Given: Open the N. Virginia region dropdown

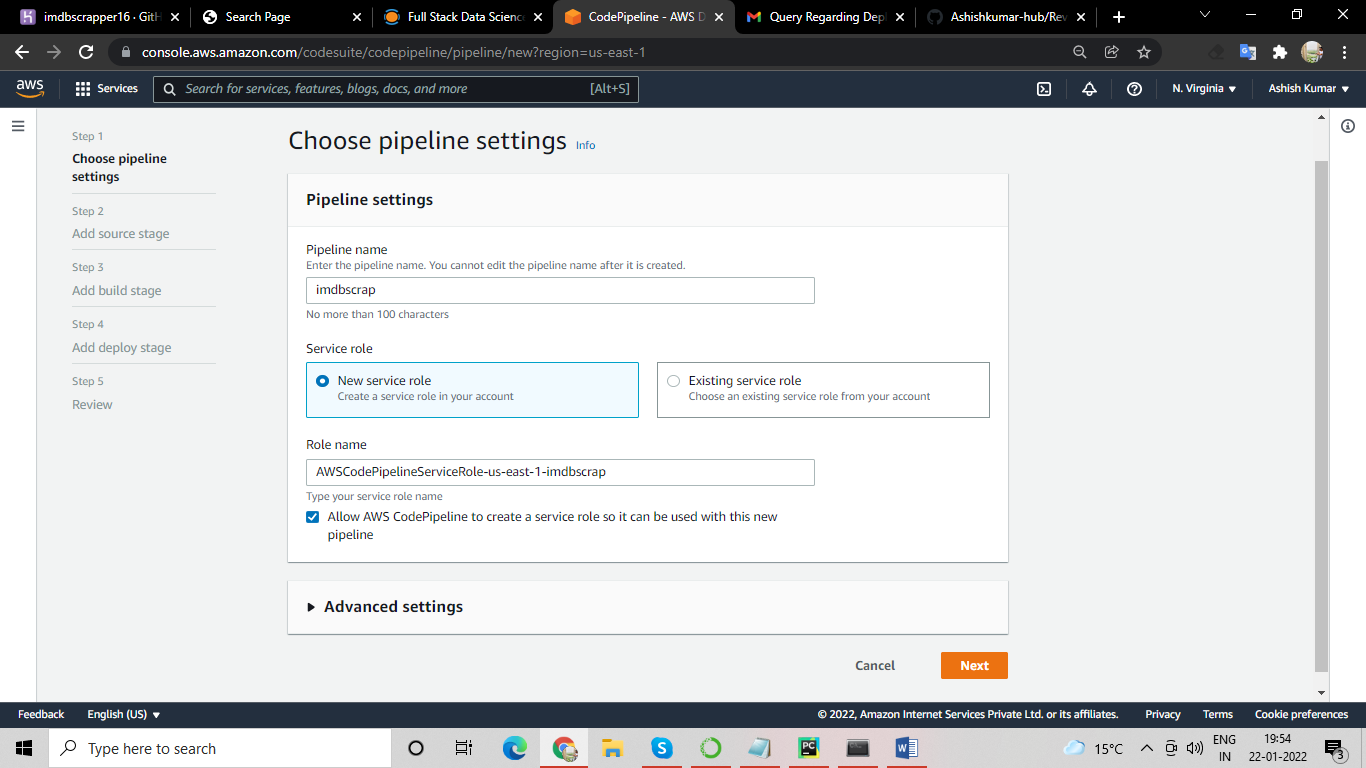Looking at the screenshot, I should 1204,89.
